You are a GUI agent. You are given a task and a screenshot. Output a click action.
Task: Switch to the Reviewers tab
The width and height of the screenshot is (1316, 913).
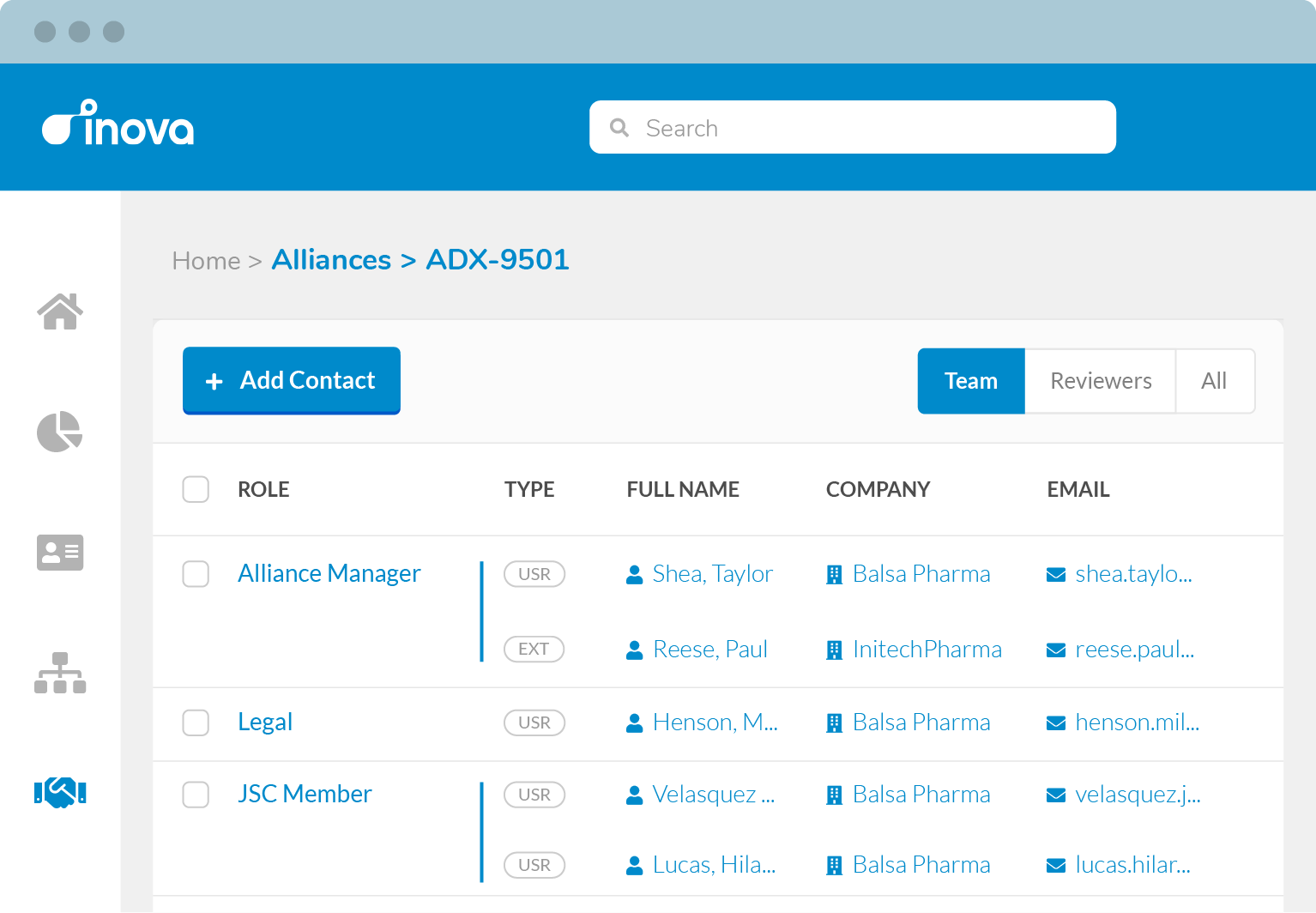tap(1101, 381)
